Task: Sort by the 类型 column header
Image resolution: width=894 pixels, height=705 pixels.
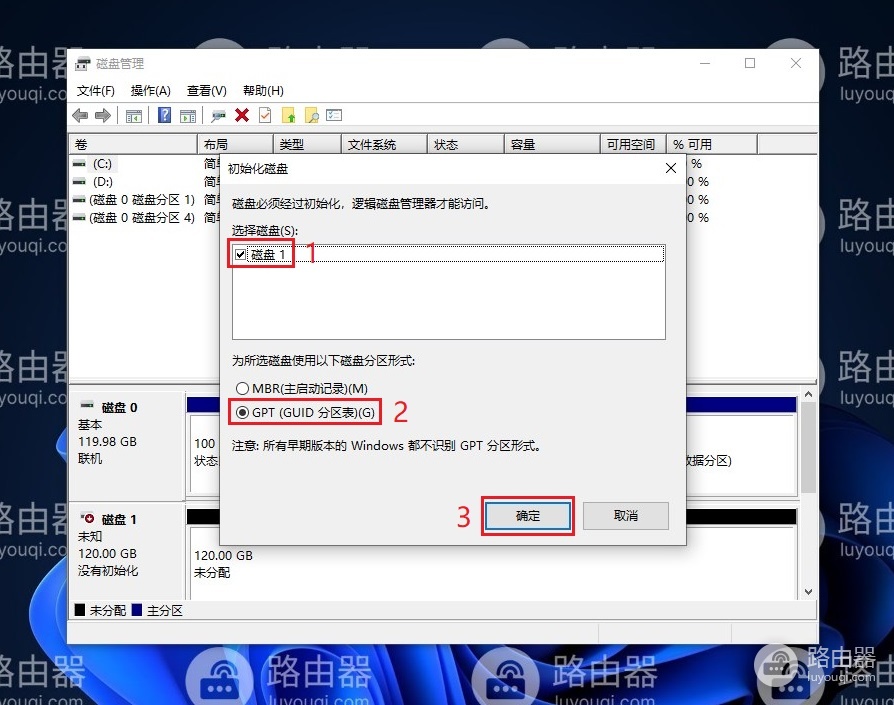Action: pos(307,144)
